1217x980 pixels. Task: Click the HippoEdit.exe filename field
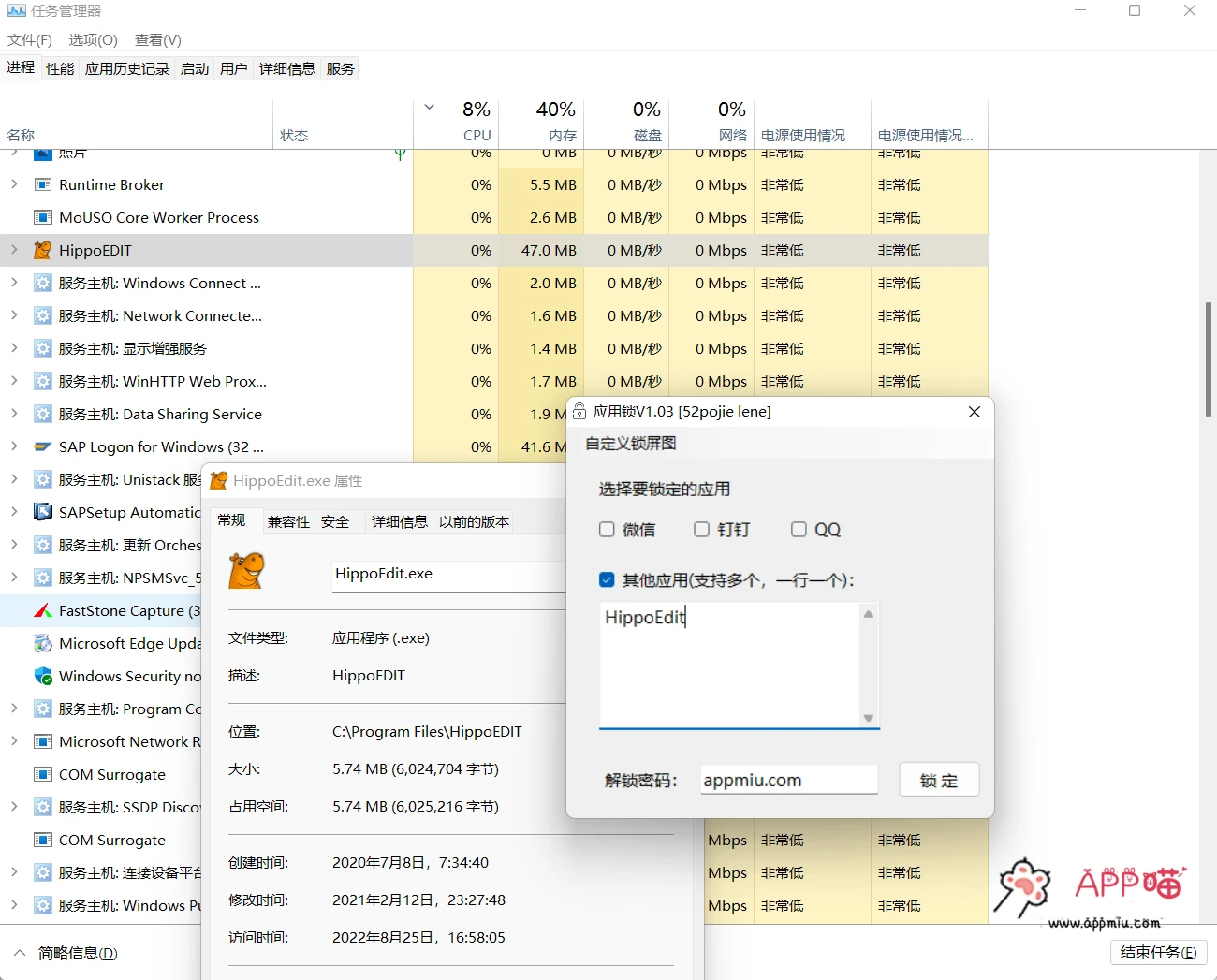tap(449, 576)
